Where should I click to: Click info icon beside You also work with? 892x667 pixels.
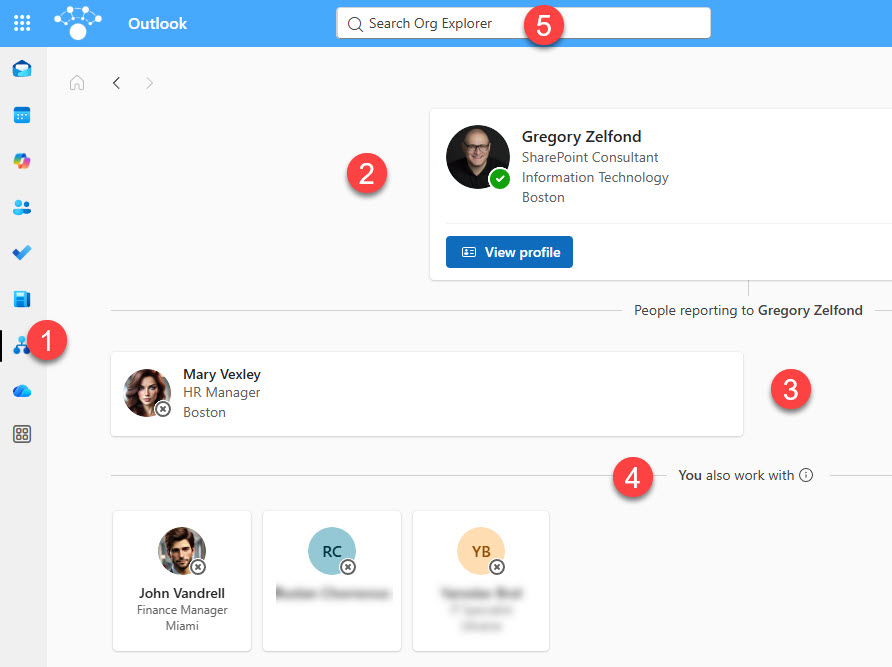pos(806,475)
